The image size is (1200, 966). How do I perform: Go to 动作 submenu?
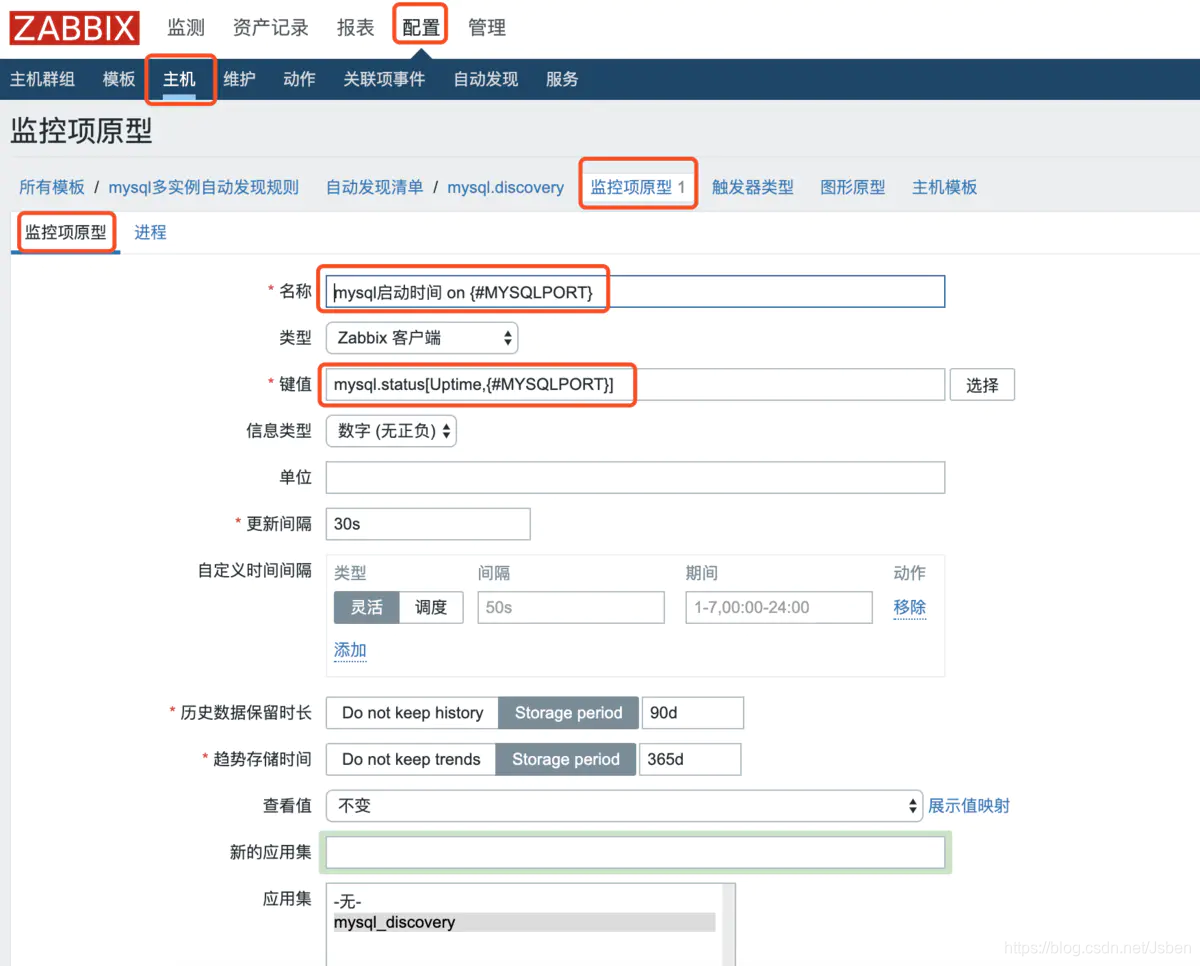point(299,79)
